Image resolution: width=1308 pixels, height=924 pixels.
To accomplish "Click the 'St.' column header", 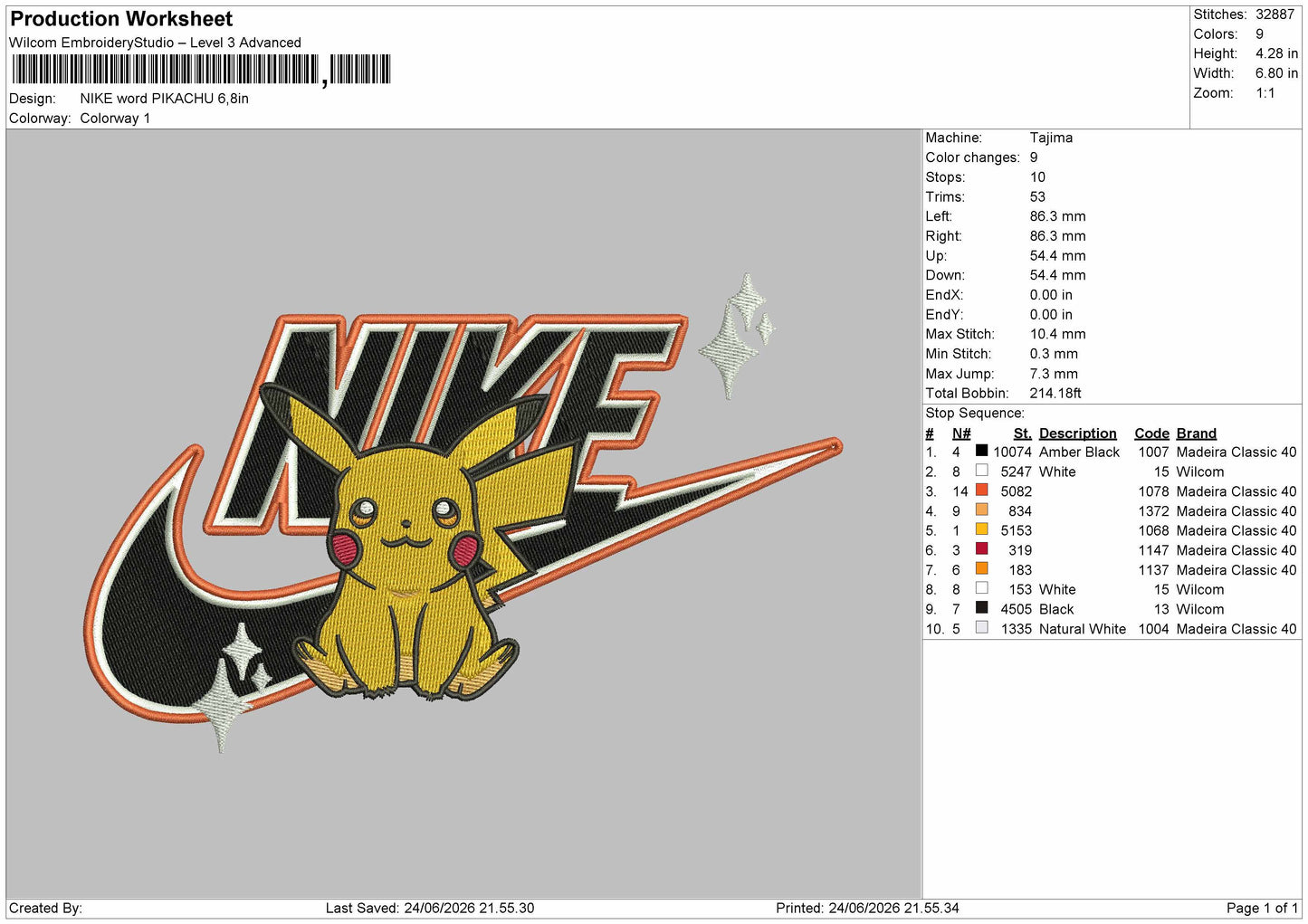I will pos(1023,433).
